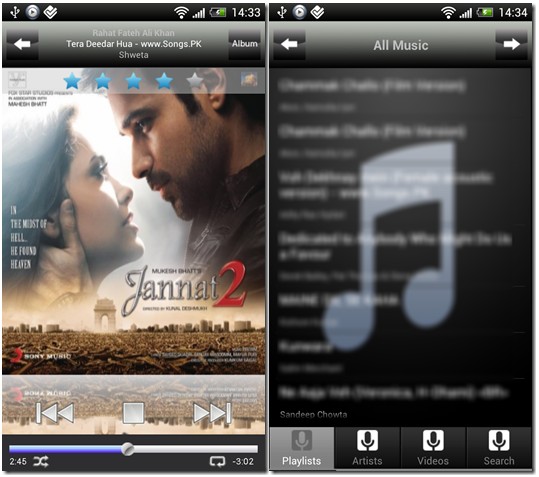Tap the forward arrow in All Music

(x=512, y=44)
